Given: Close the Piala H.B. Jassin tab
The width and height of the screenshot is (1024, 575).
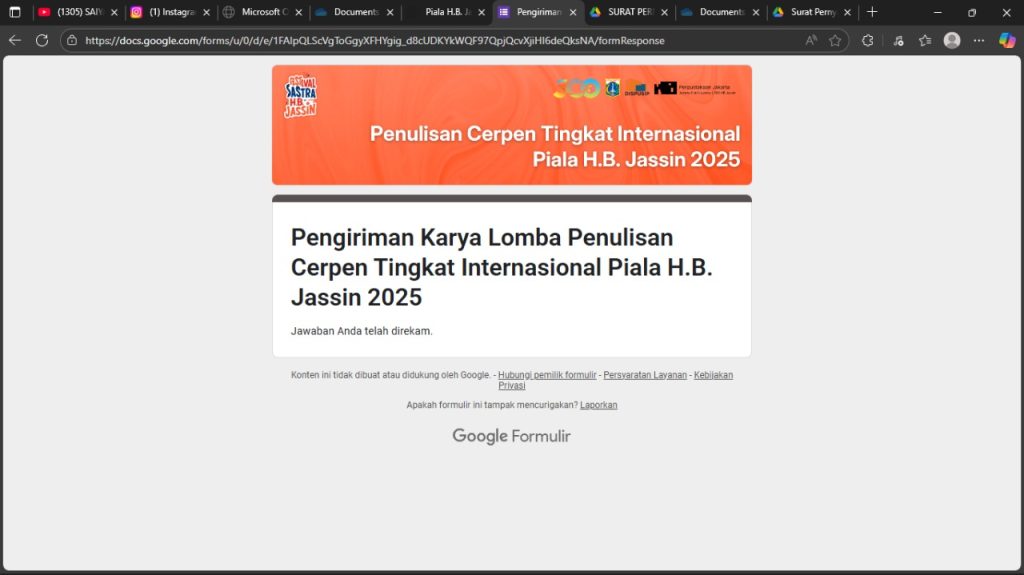Looking at the screenshot, I should (x=481, y=13).
